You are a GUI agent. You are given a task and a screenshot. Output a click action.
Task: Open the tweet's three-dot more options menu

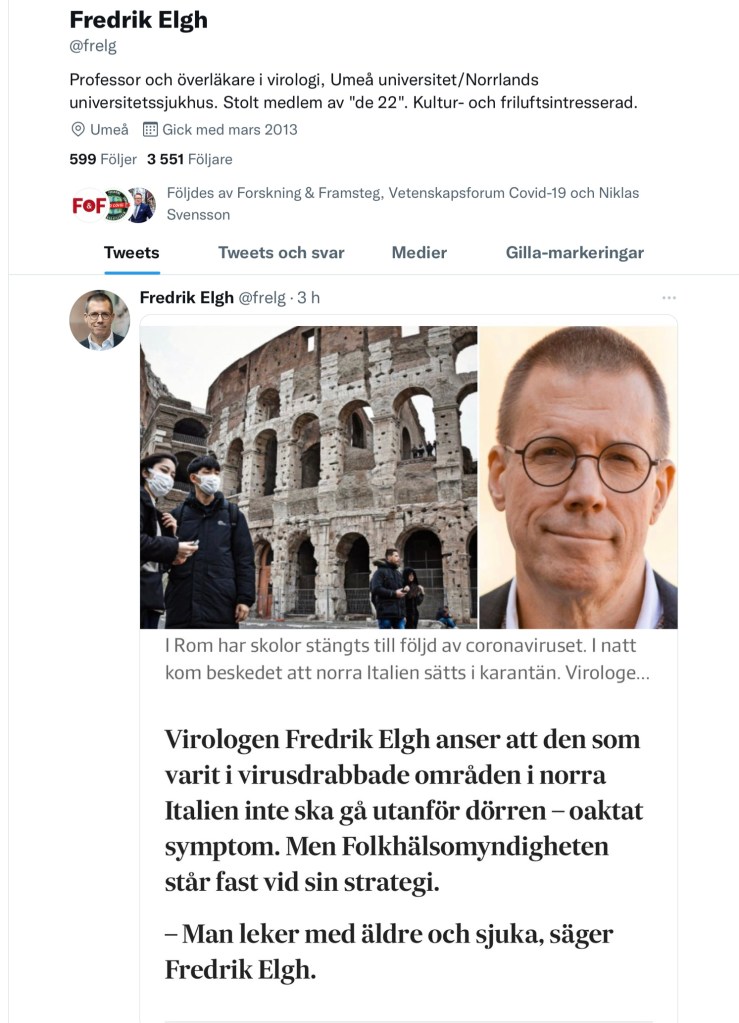pos(669,298)
